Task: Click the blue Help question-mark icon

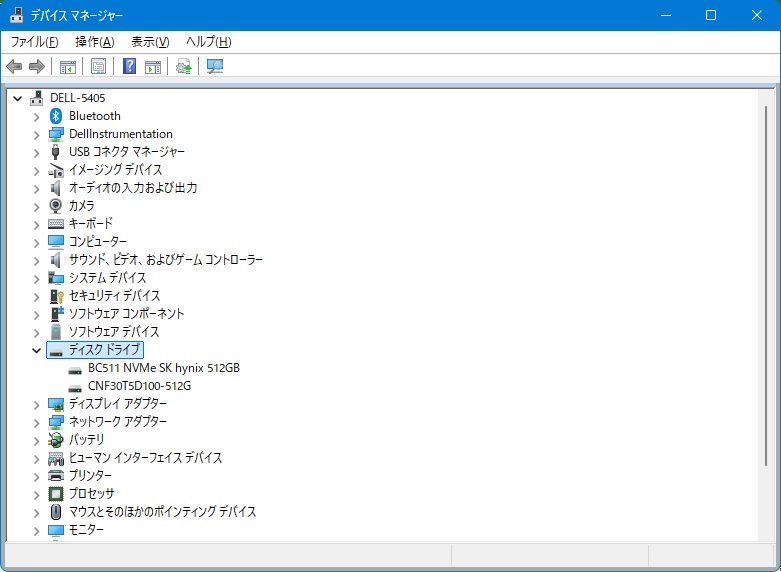Action: (x=130, y=66)
